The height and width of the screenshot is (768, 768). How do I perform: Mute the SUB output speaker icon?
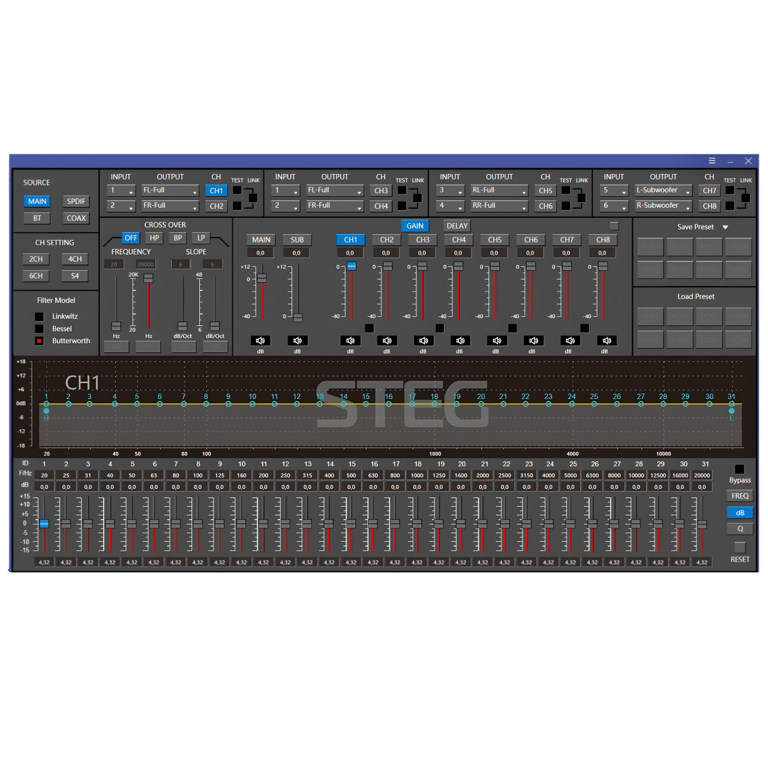pos(297,340)
